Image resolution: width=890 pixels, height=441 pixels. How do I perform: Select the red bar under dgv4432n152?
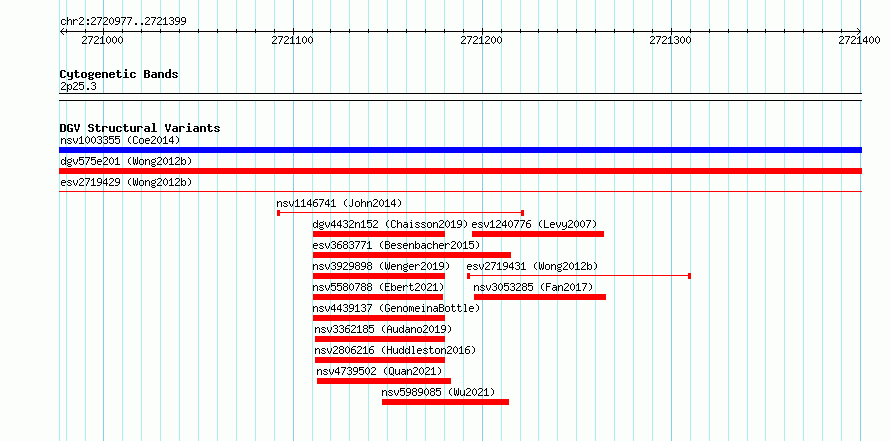tap(379, 234)
